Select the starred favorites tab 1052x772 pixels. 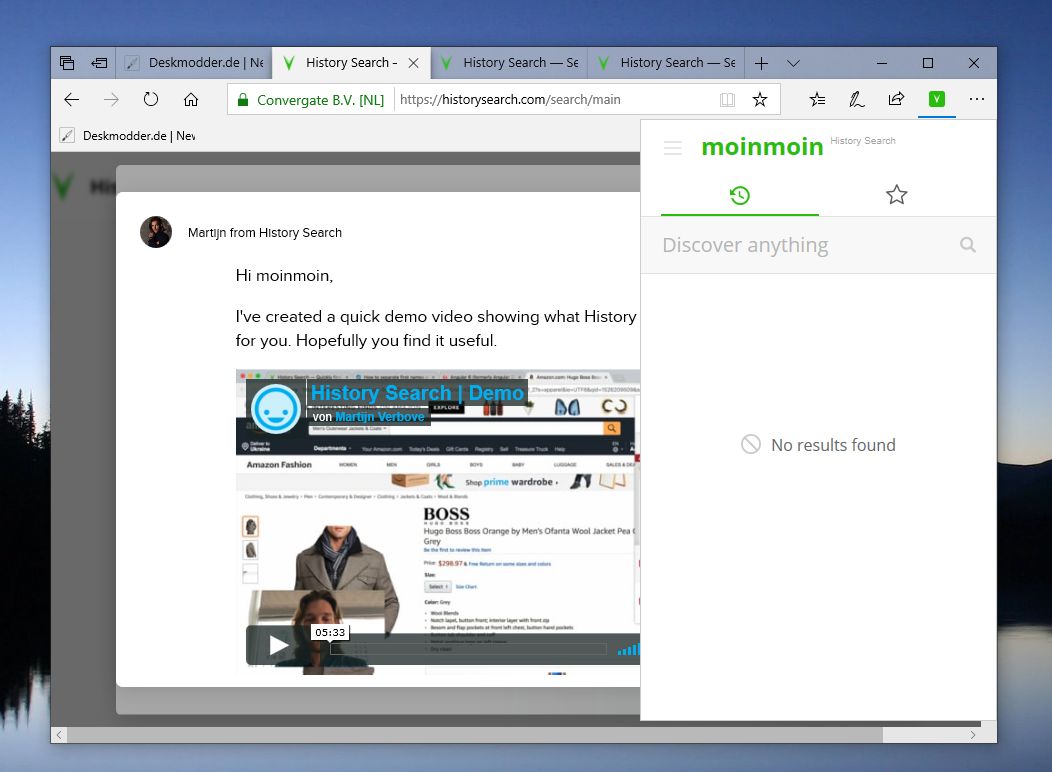click(x=896, y=195)
